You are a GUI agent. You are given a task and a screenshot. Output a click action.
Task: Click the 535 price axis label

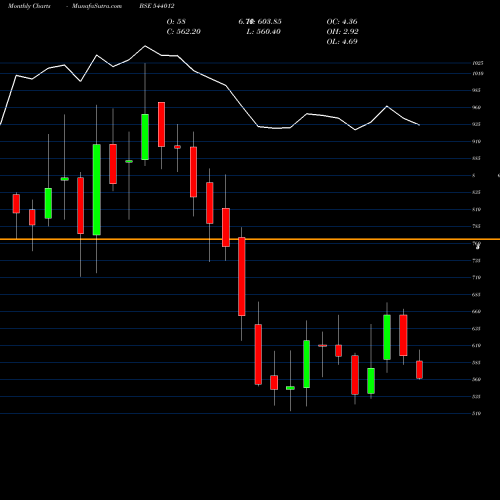click(x=476, y=397)
